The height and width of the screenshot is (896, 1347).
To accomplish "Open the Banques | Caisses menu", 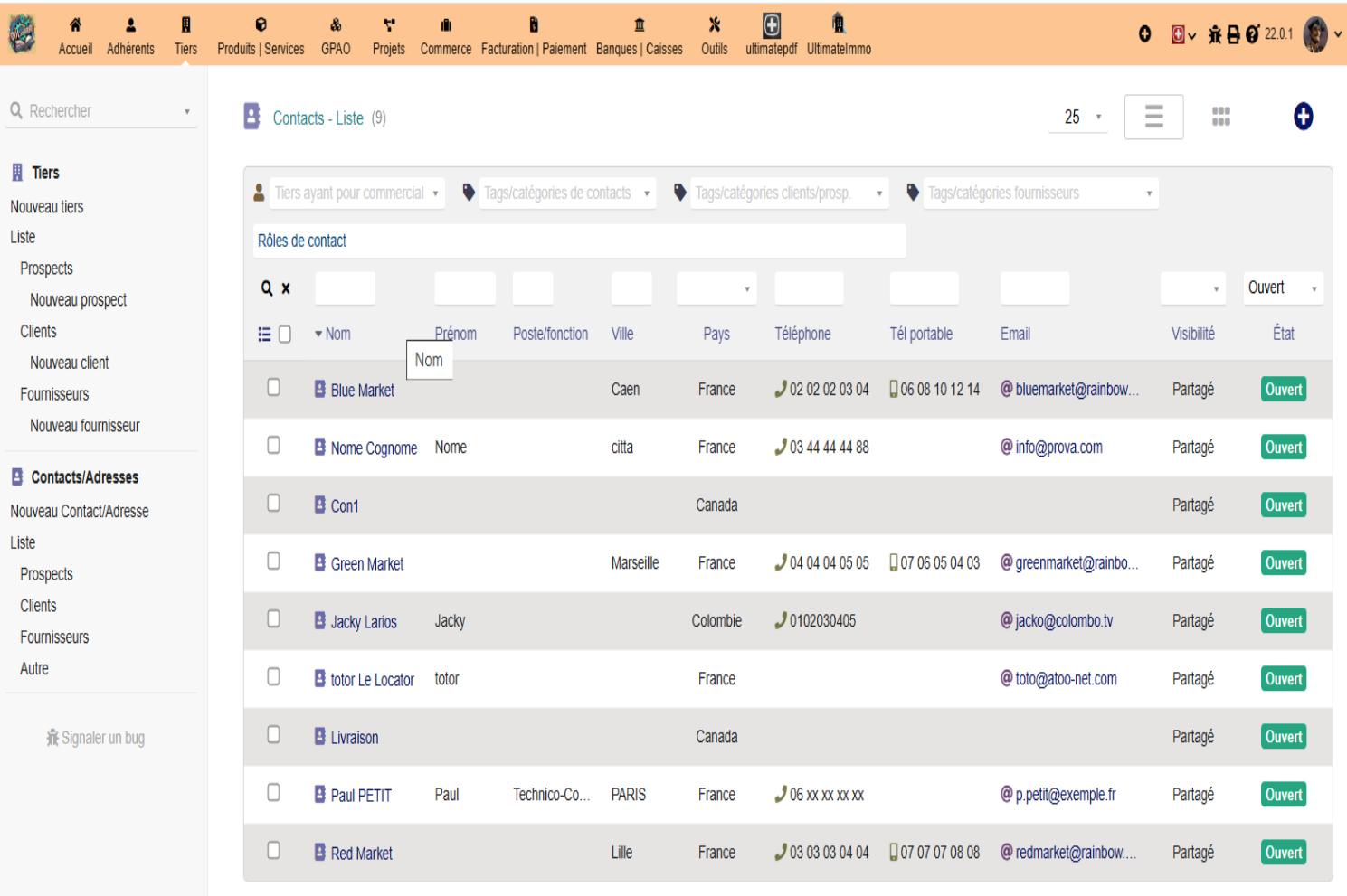I will [640, 36].
